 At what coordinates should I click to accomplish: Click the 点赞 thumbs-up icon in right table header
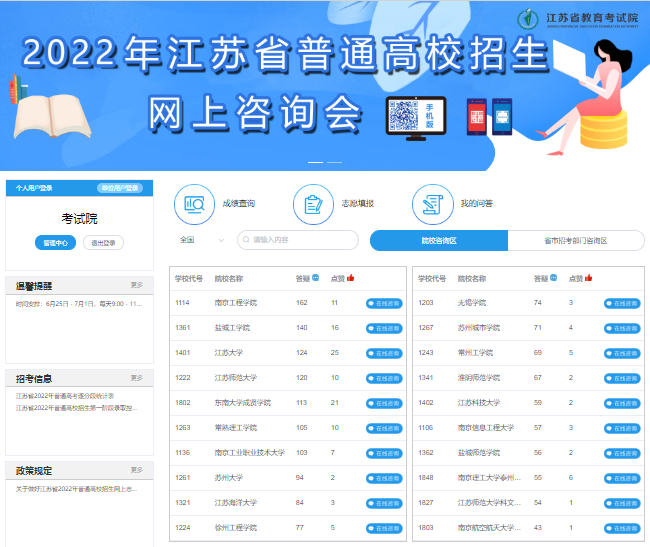589,278
